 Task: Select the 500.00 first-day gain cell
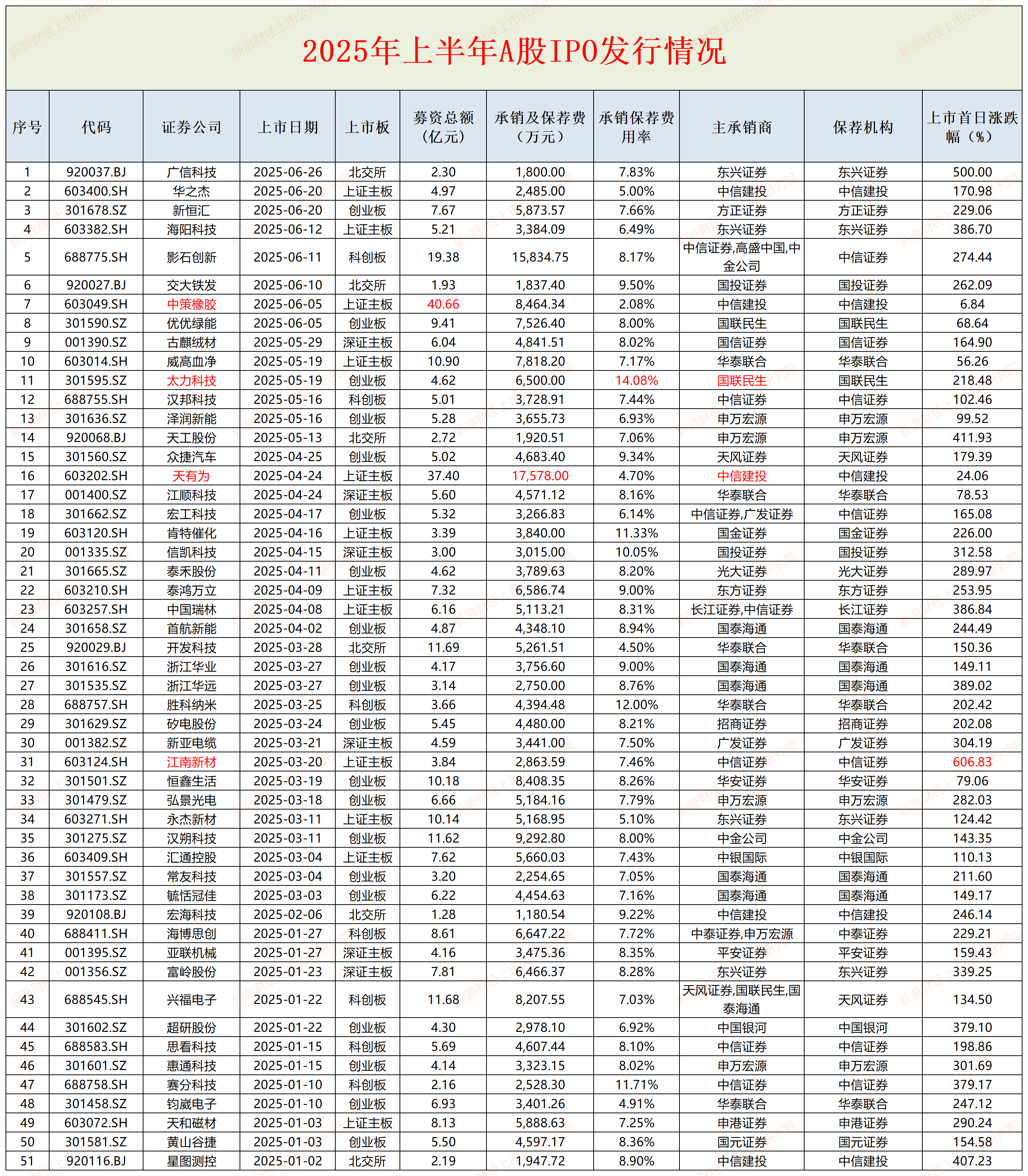(x=972, y=172)
